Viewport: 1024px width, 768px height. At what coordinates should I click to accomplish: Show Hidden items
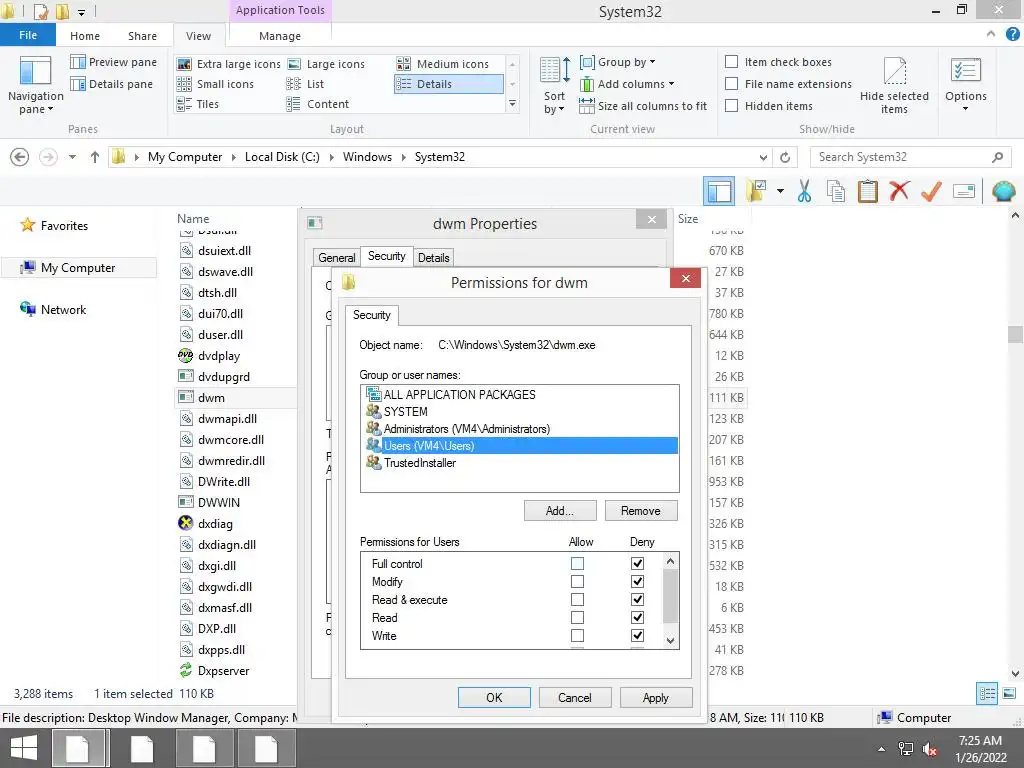[732, 105]
